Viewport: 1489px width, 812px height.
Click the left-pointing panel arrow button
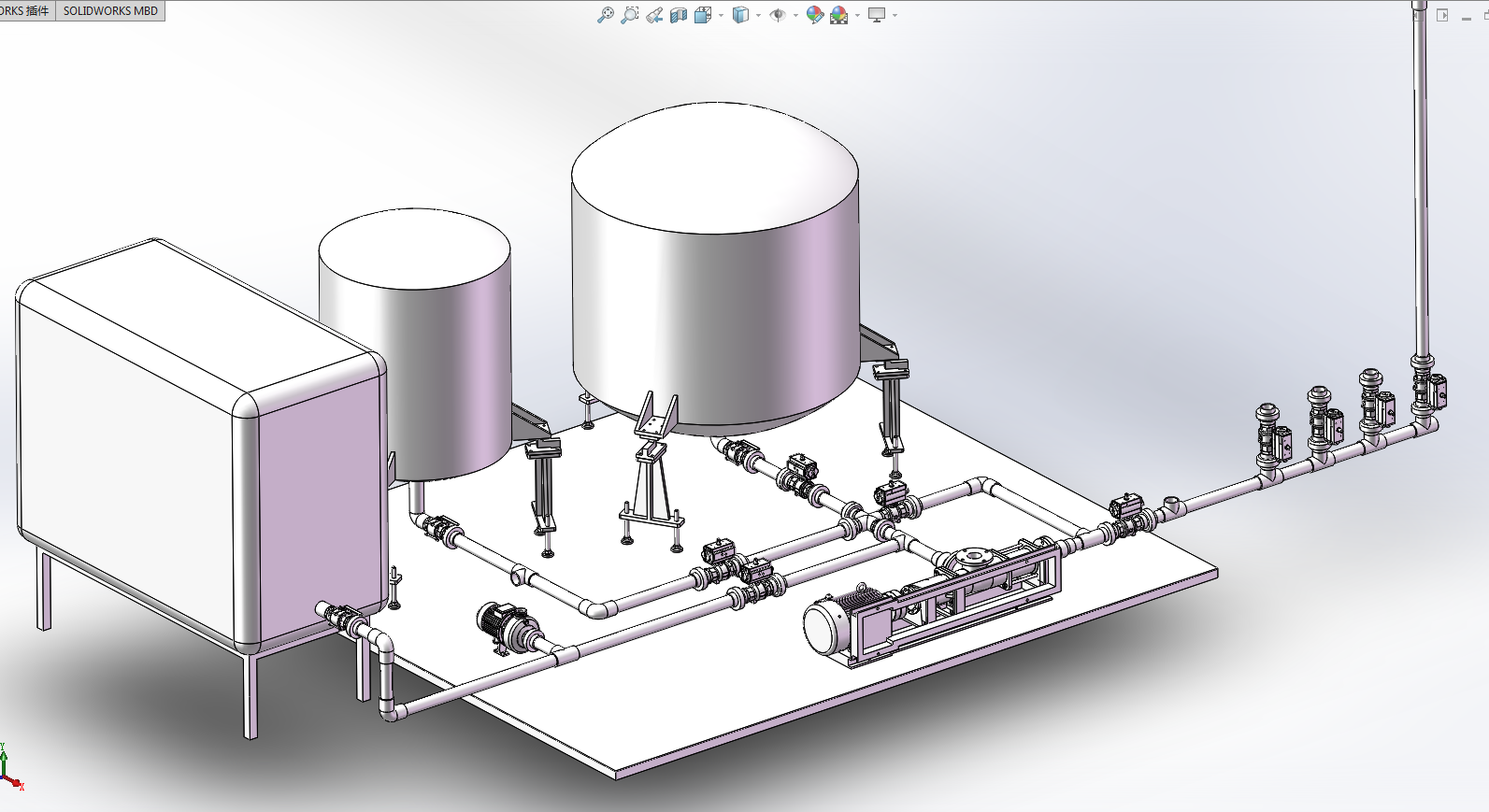[1418, 15]
